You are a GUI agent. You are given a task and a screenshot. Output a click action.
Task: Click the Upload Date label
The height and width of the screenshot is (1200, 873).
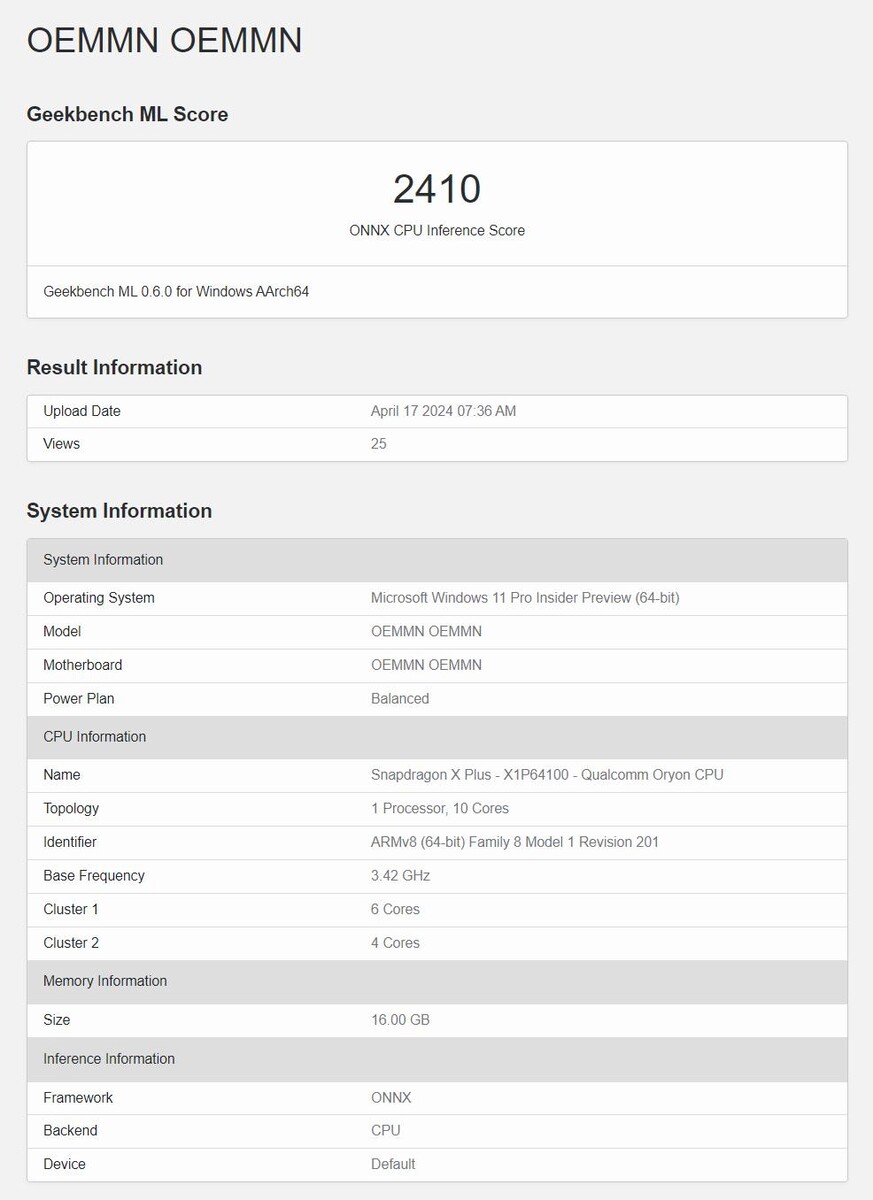click(x=82, y=411)
